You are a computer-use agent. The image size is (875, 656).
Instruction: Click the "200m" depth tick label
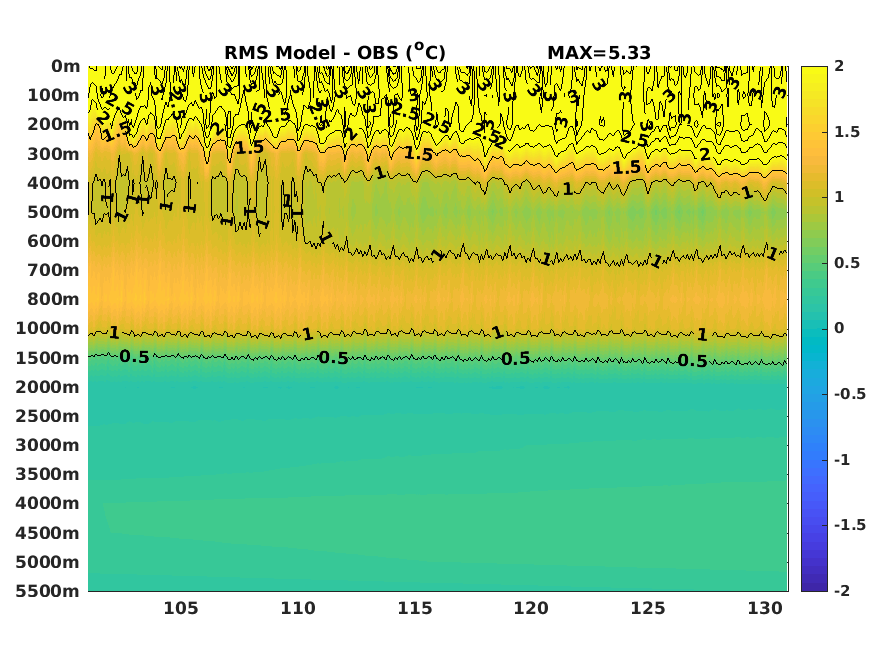54,124
